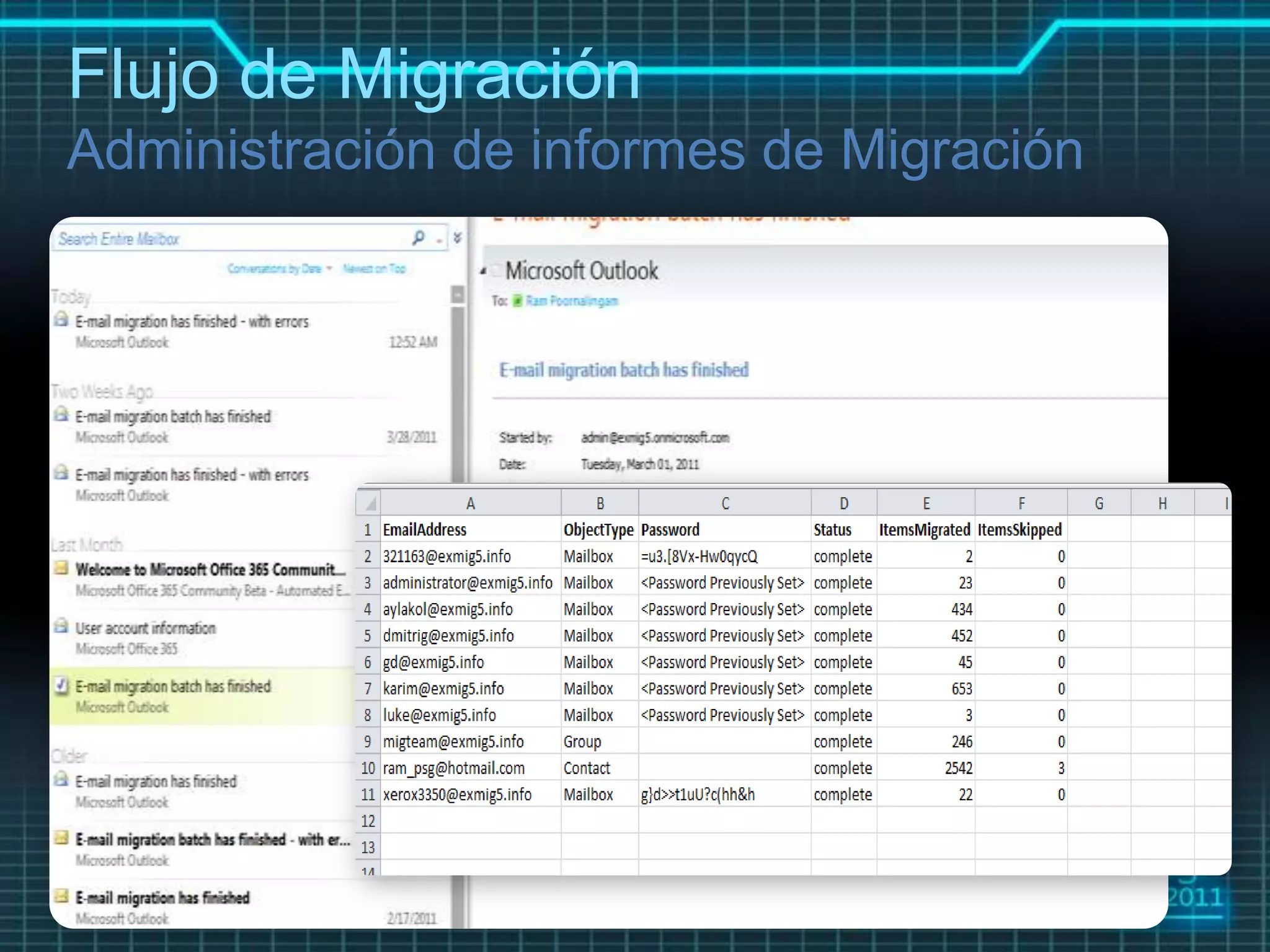
Task: Click the Select All corner of the spreadsheet
Action: click(368, 503)
